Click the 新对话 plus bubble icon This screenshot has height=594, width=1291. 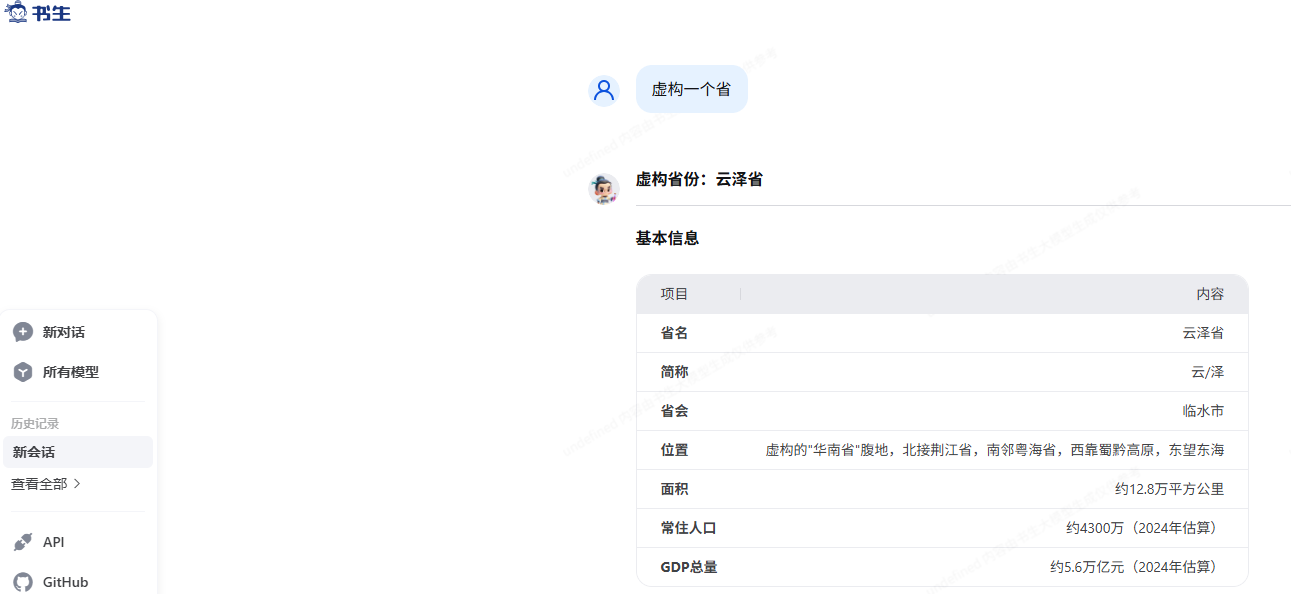(x=23, y=332)
